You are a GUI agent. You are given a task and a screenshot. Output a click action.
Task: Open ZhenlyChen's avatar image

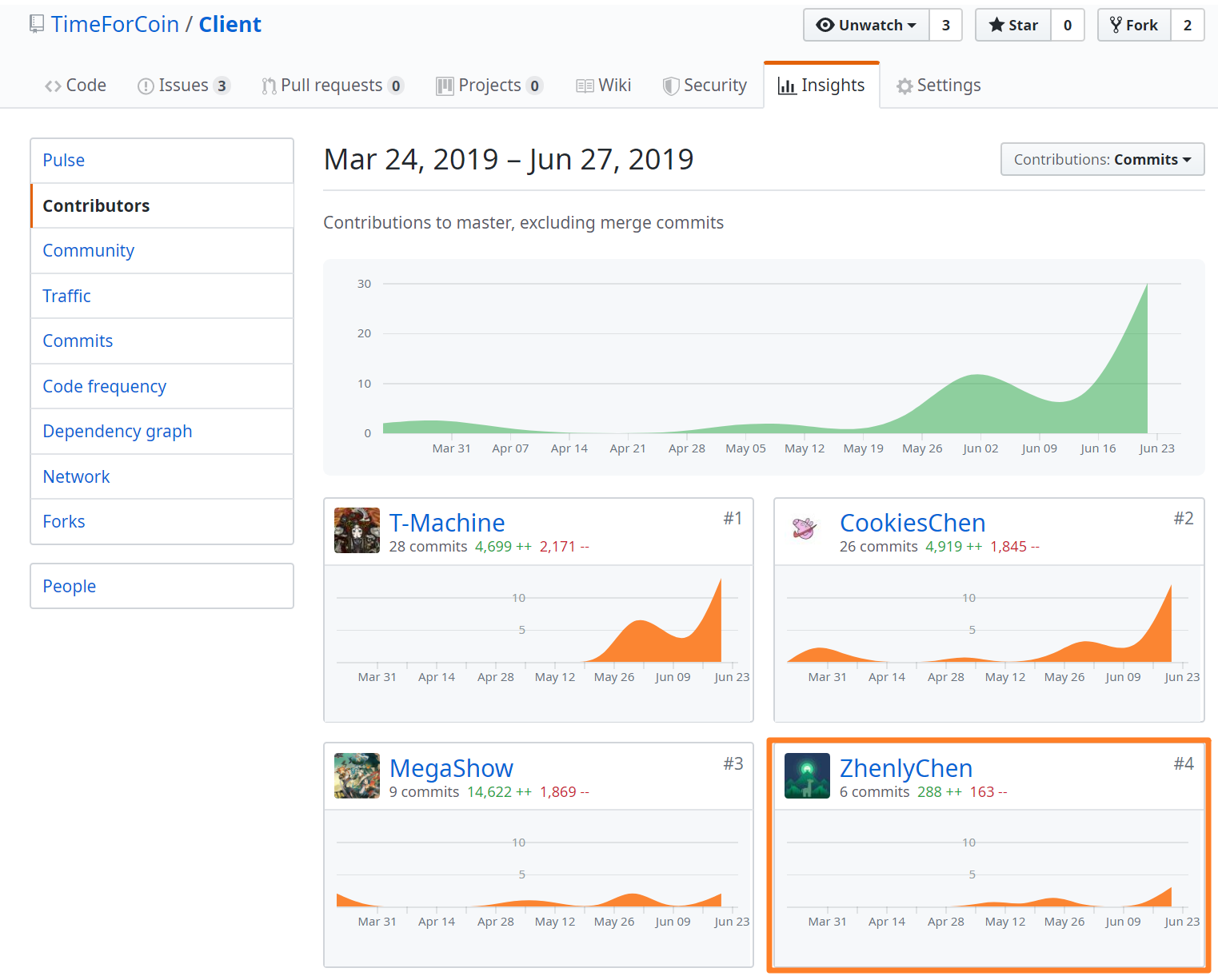[x=807, y=775]
